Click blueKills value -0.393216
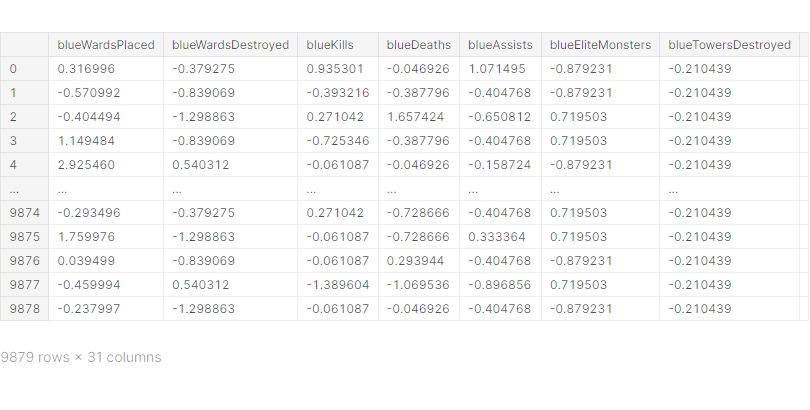 (338, 93)
